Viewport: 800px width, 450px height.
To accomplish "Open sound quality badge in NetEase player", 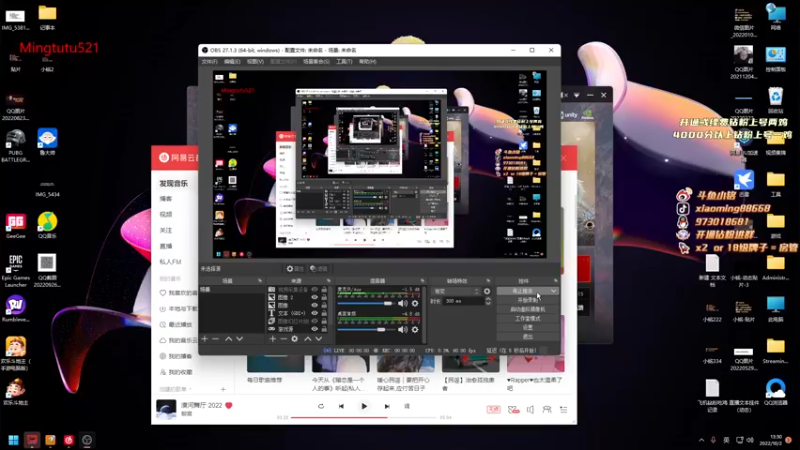I will coord(493,410).
